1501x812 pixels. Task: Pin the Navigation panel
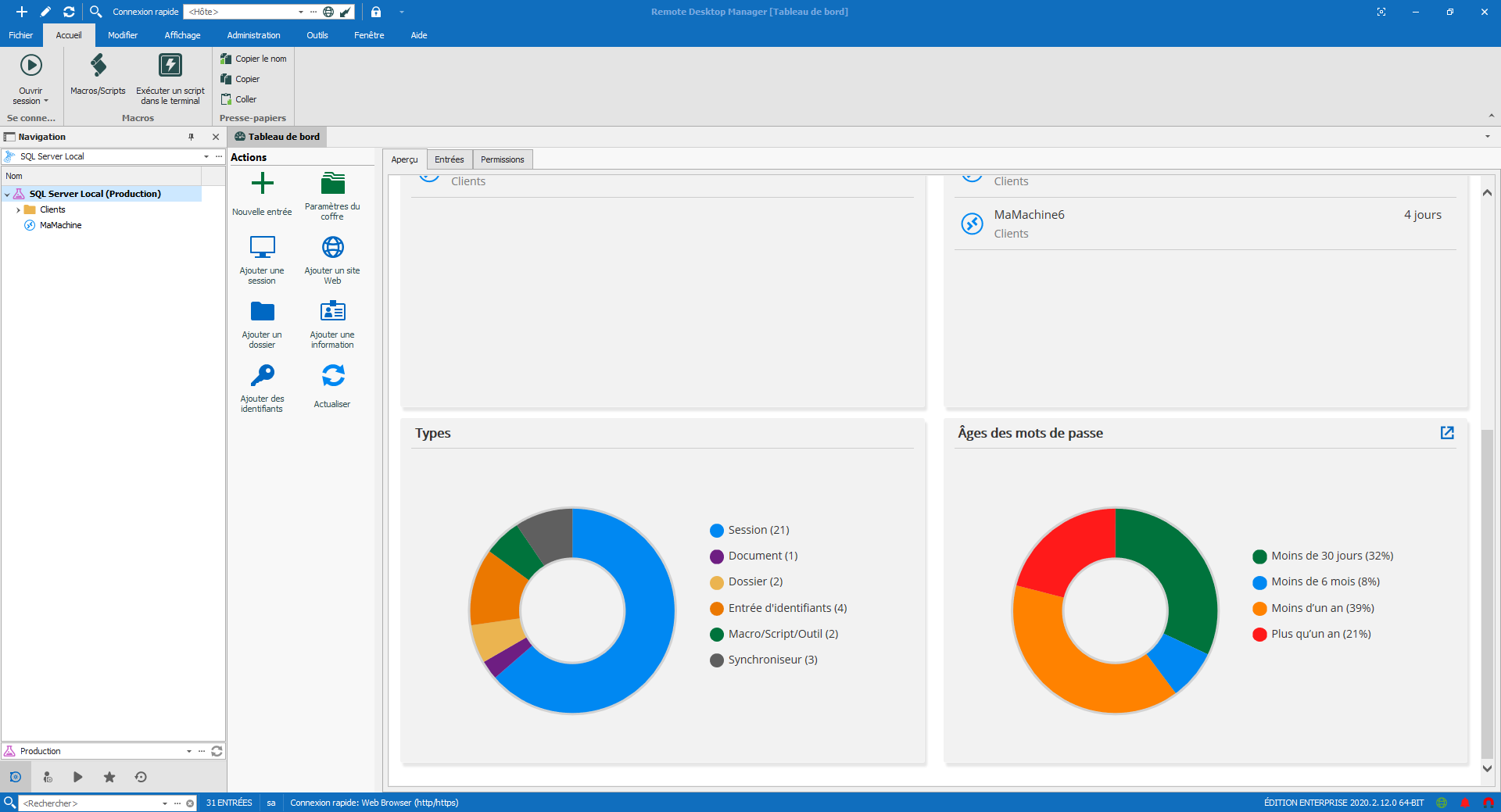[191, 137]
